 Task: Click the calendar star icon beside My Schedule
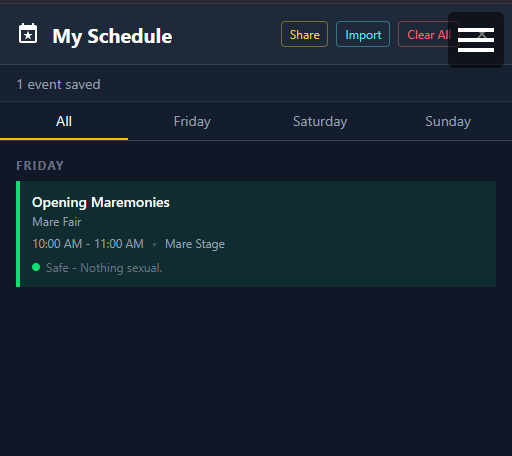point(28,33)
